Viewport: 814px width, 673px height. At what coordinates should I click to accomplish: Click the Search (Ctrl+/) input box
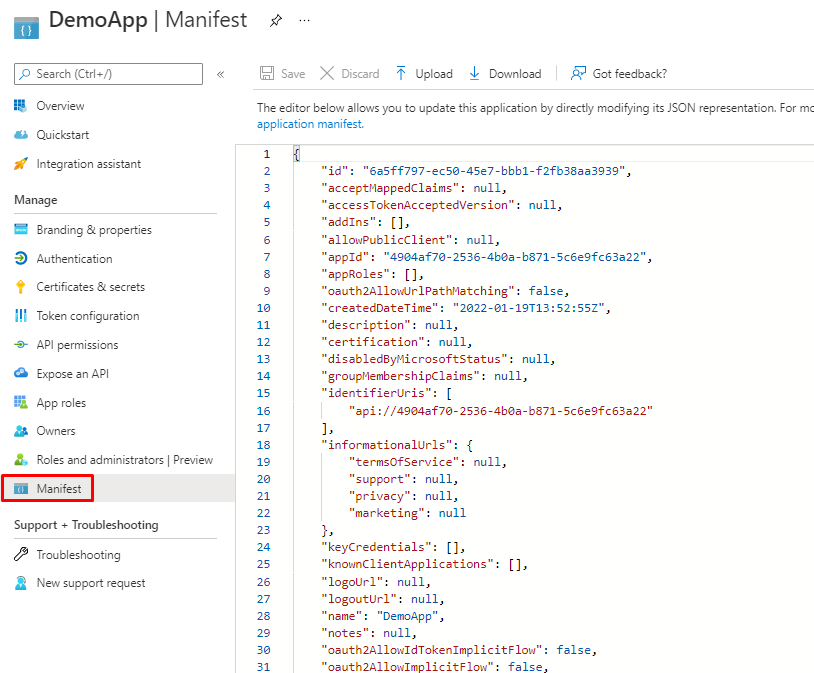(108, 74)
